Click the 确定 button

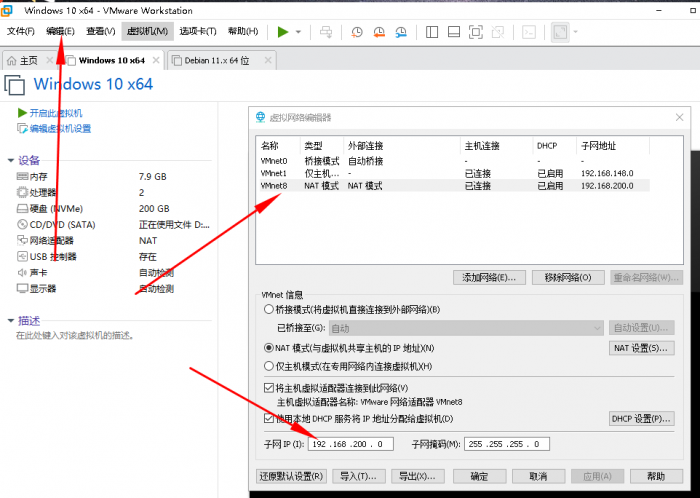coord(479,476)
